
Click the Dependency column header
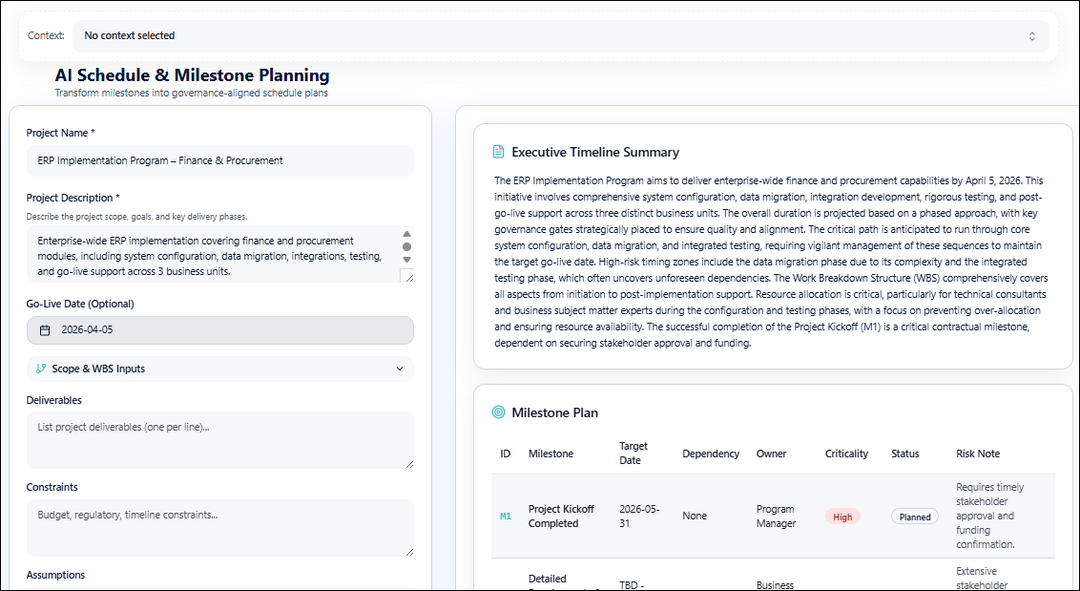tap(711, 453)
